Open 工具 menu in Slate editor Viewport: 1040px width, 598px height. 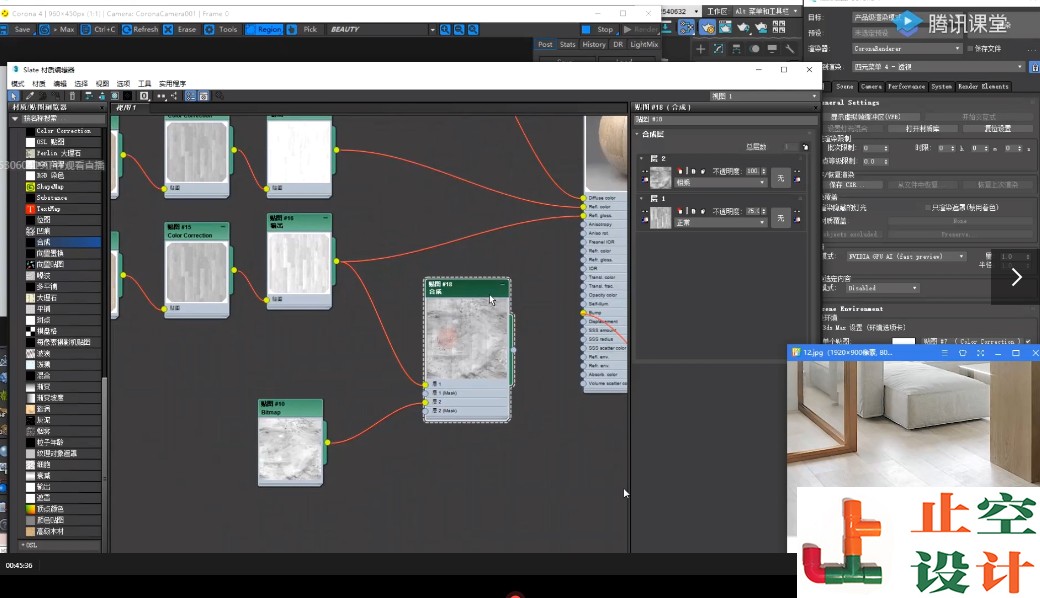coord(145,84)
